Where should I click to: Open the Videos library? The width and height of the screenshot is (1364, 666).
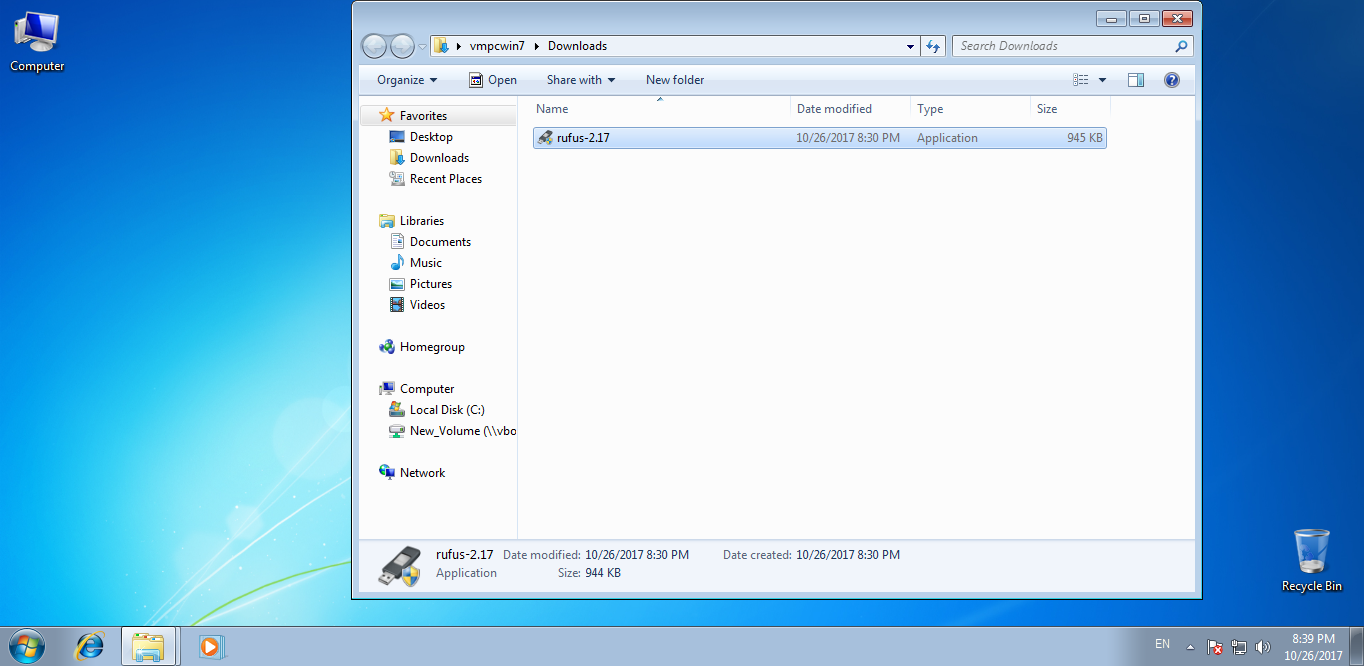[x=427, y=305]
